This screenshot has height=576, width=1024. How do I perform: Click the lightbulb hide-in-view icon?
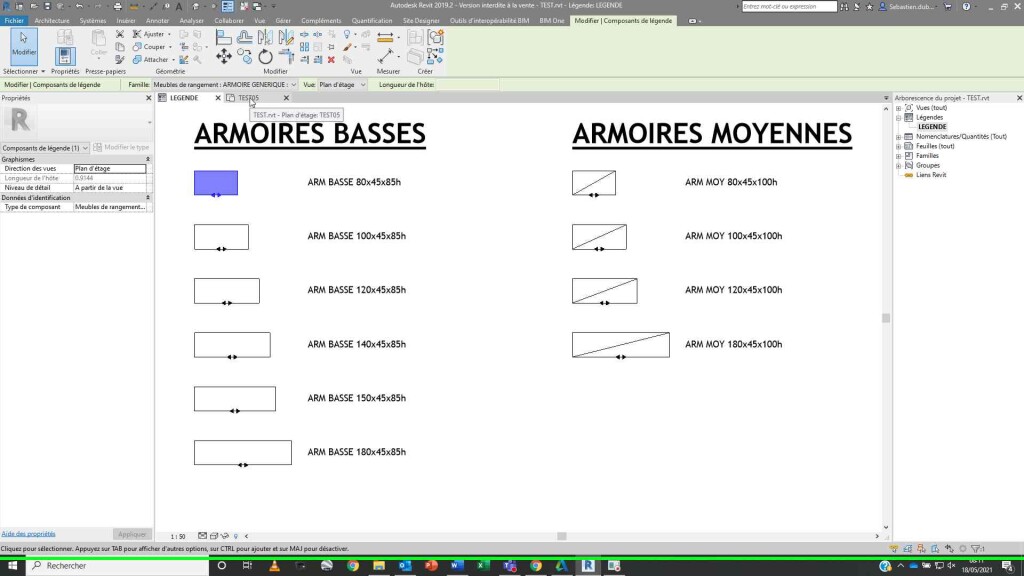(x=347, y=34)
